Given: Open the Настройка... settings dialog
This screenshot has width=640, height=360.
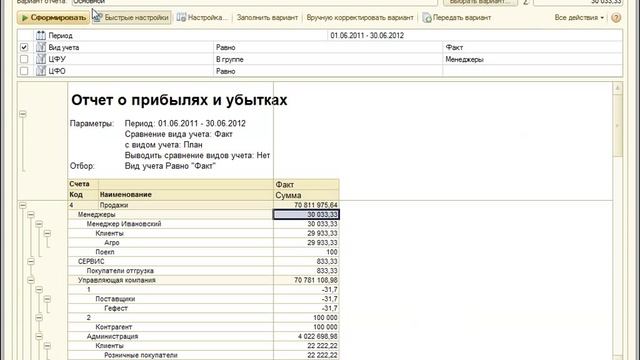Looking at the screenshot, I should [202, 18].
